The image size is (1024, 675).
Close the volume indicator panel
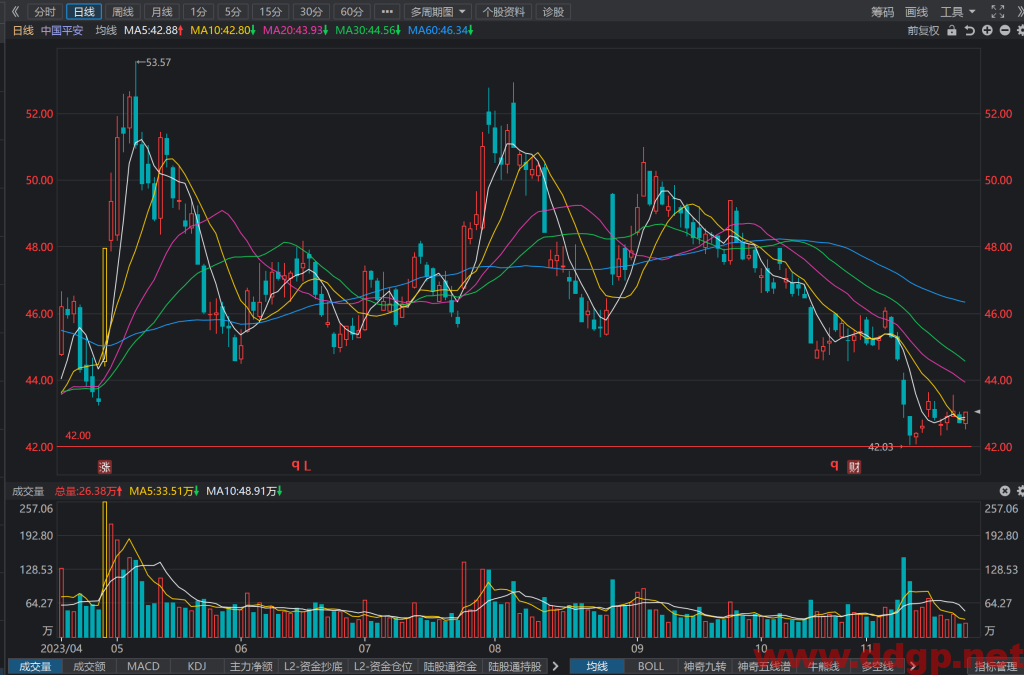tap(1004, 491)
